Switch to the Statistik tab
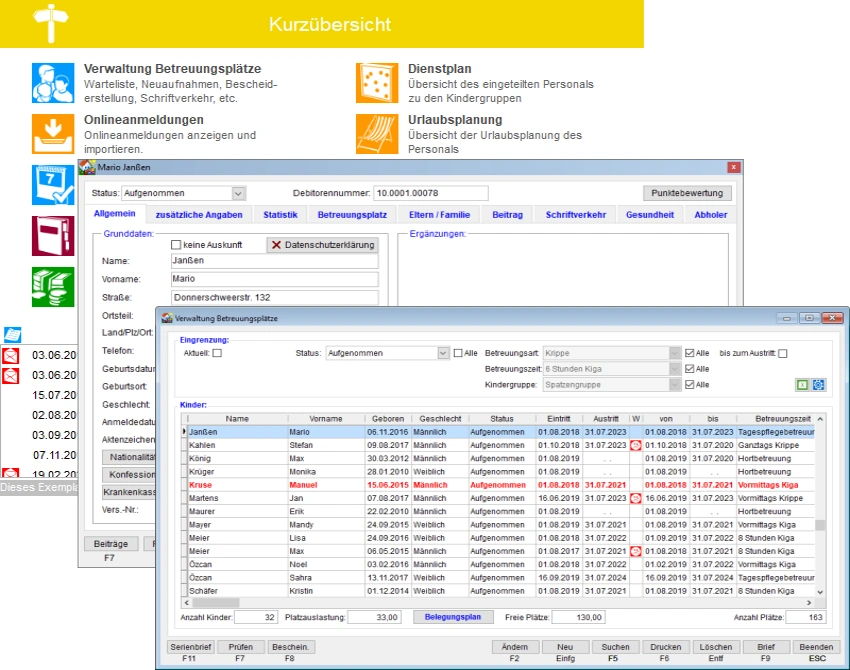Screen dimensions: 850x670 coord(280,215)
